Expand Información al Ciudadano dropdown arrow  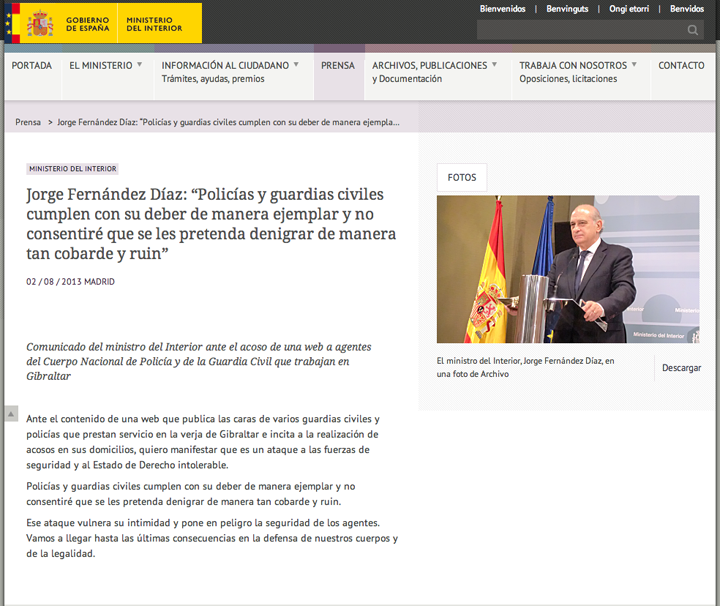coord(296,65)
